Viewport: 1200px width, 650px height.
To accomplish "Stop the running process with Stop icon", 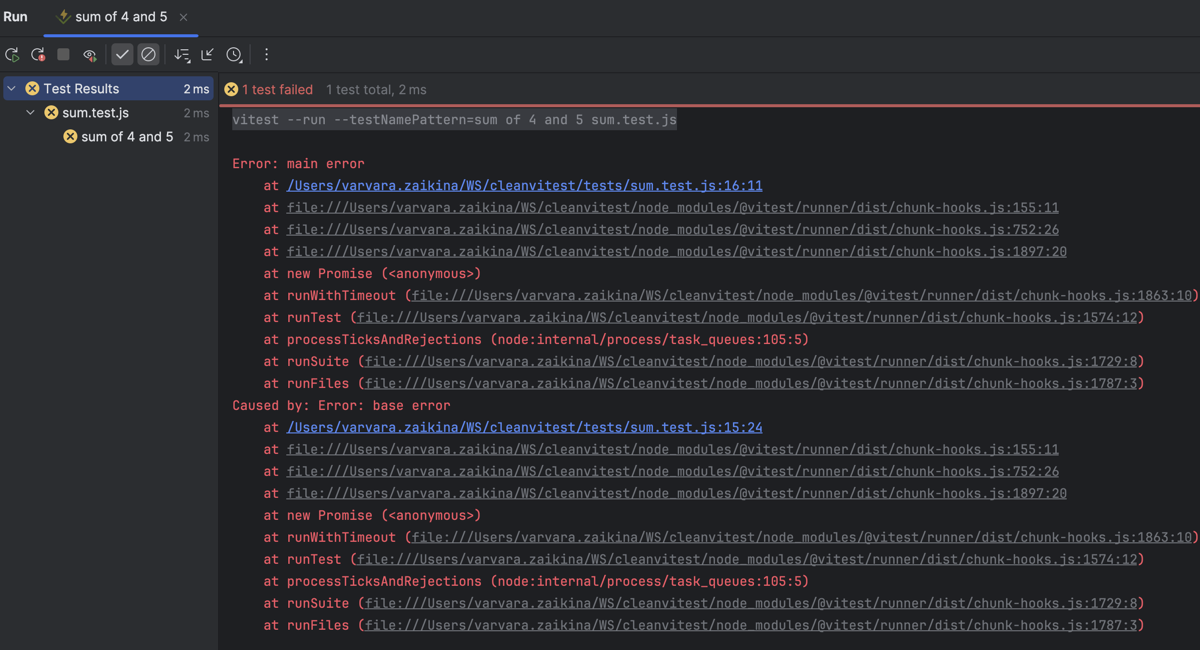I will (x=63, y=54).
